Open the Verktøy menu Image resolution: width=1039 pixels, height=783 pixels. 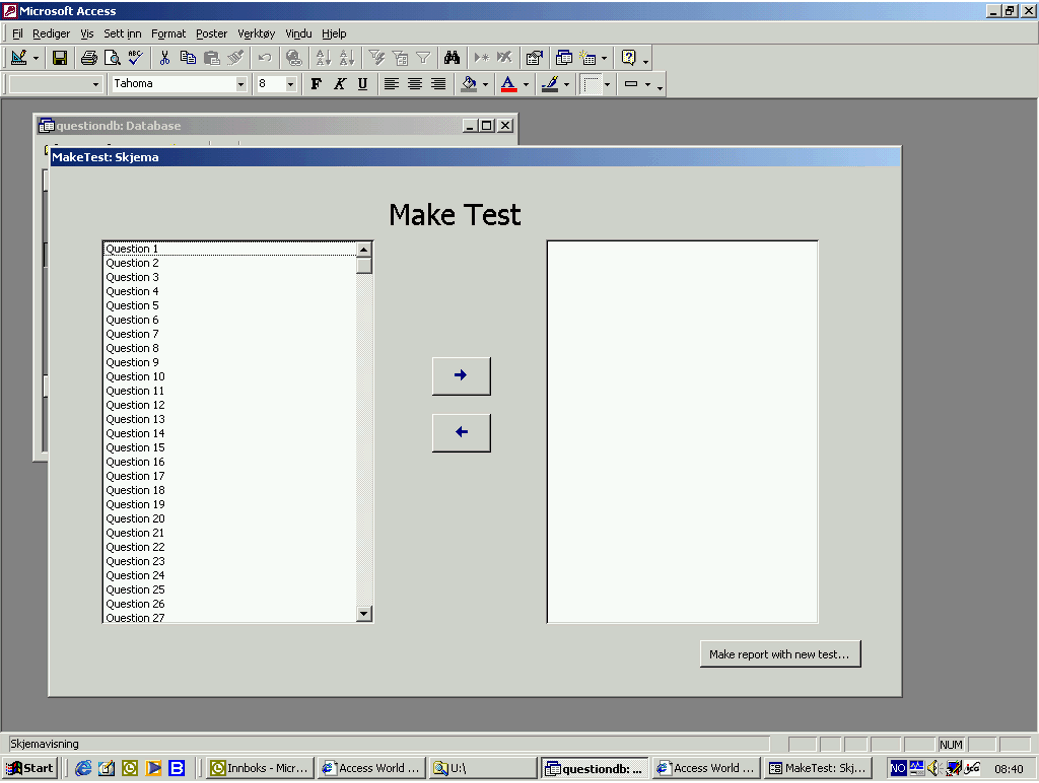pyautogui.click(x=256, y=34)
